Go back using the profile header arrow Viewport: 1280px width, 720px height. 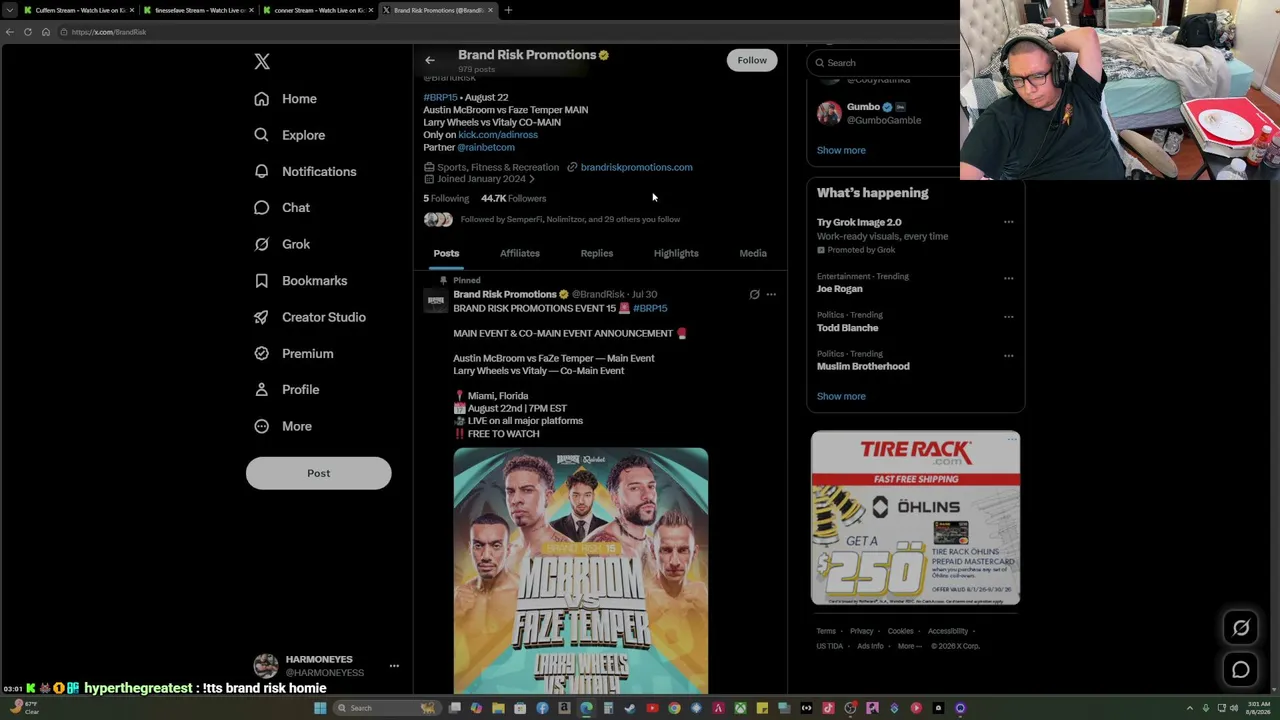click(x=430, y=60)
